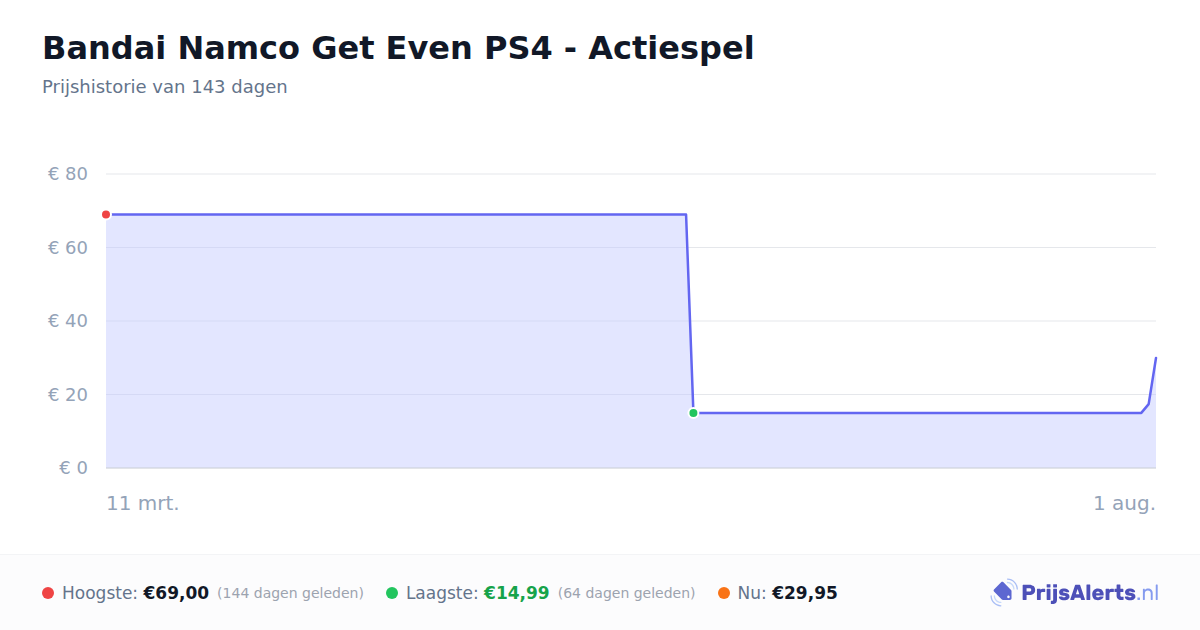
Task: Click the 144 dagen geleden note
Action: tap(290, 593)
